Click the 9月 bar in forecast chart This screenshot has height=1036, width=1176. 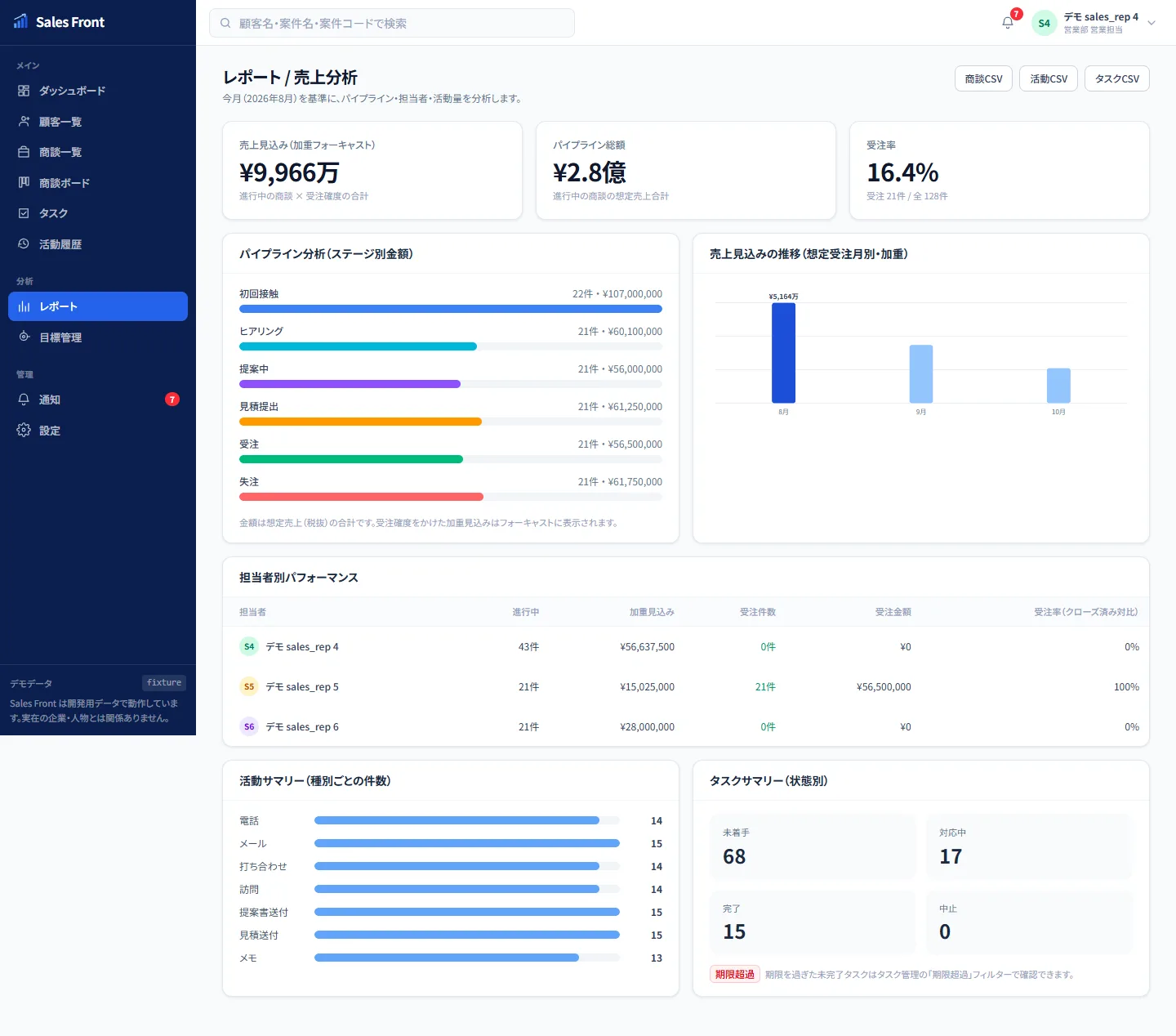pyautogui.click(x=921, y=374)
